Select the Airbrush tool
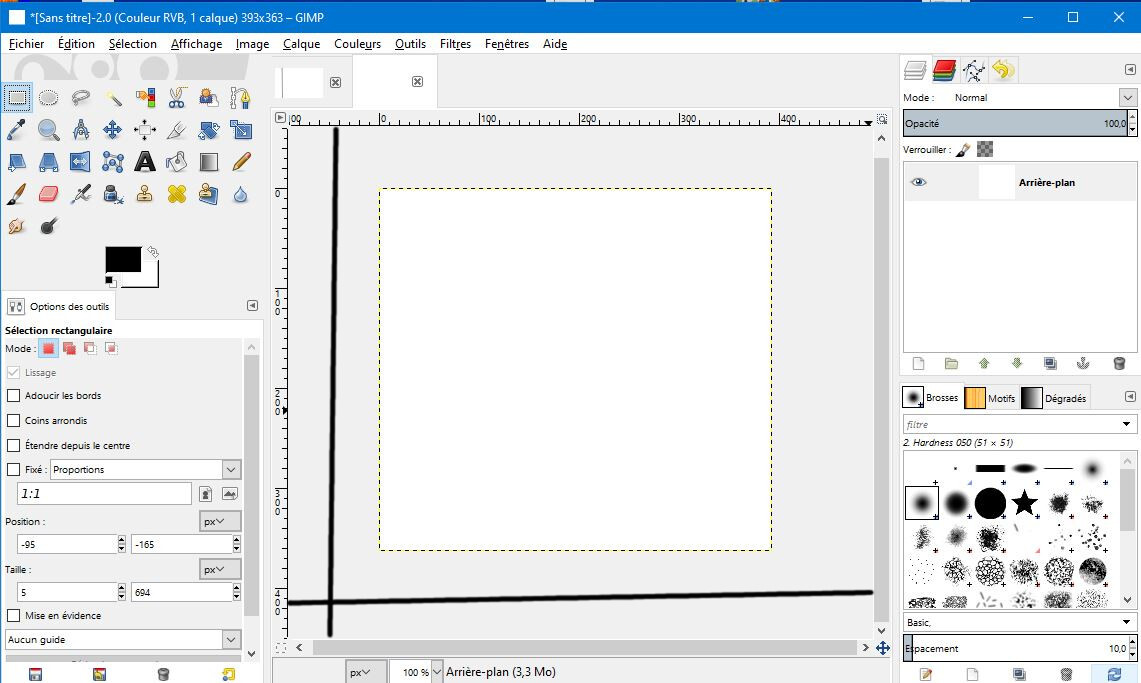 coord(81,193)
